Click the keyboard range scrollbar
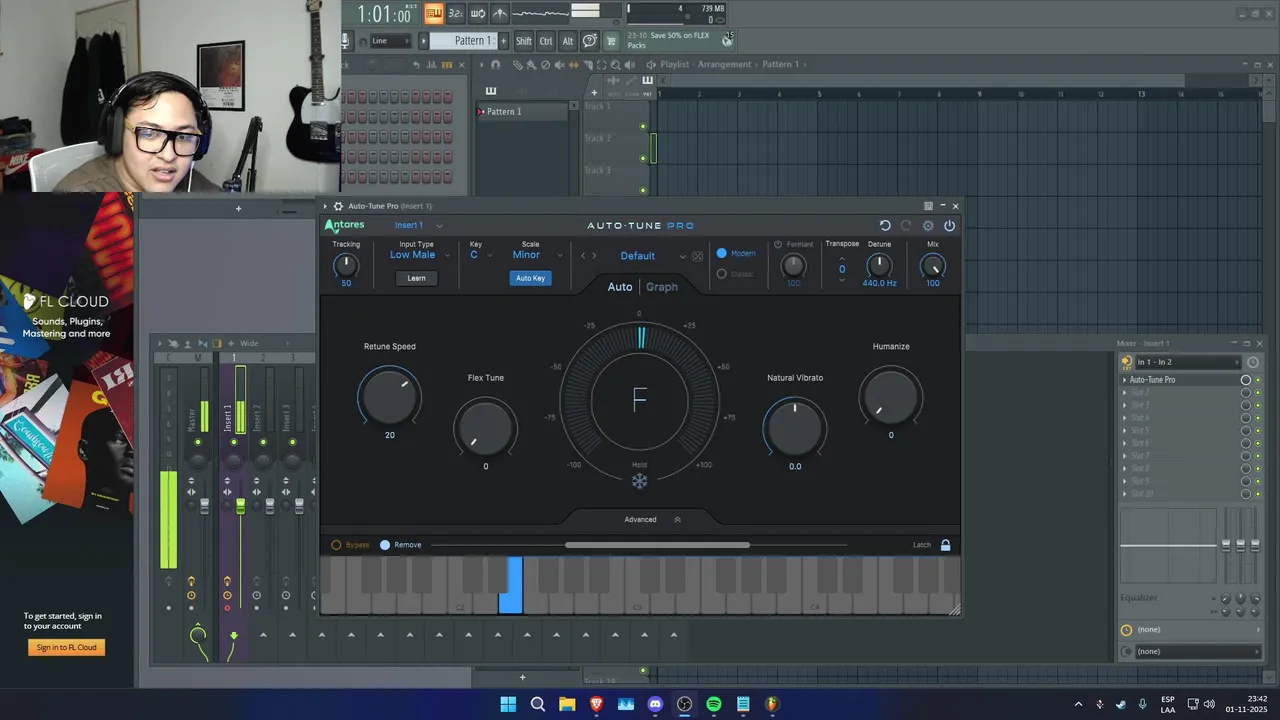This screenshot has height=720, width=1280. click(657, 545)
